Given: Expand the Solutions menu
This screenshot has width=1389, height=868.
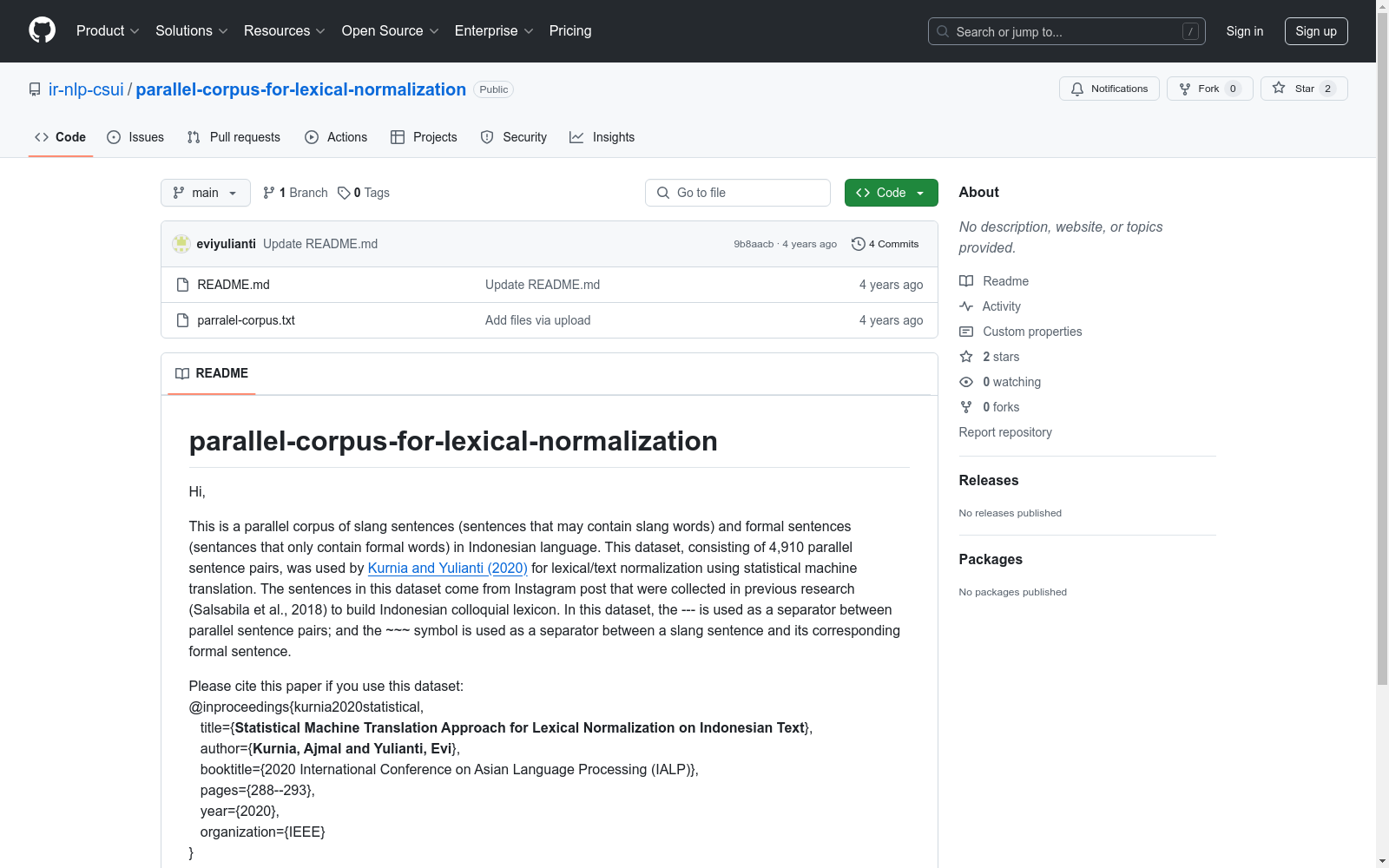Looking at the screenshot, I should point(192,30).
